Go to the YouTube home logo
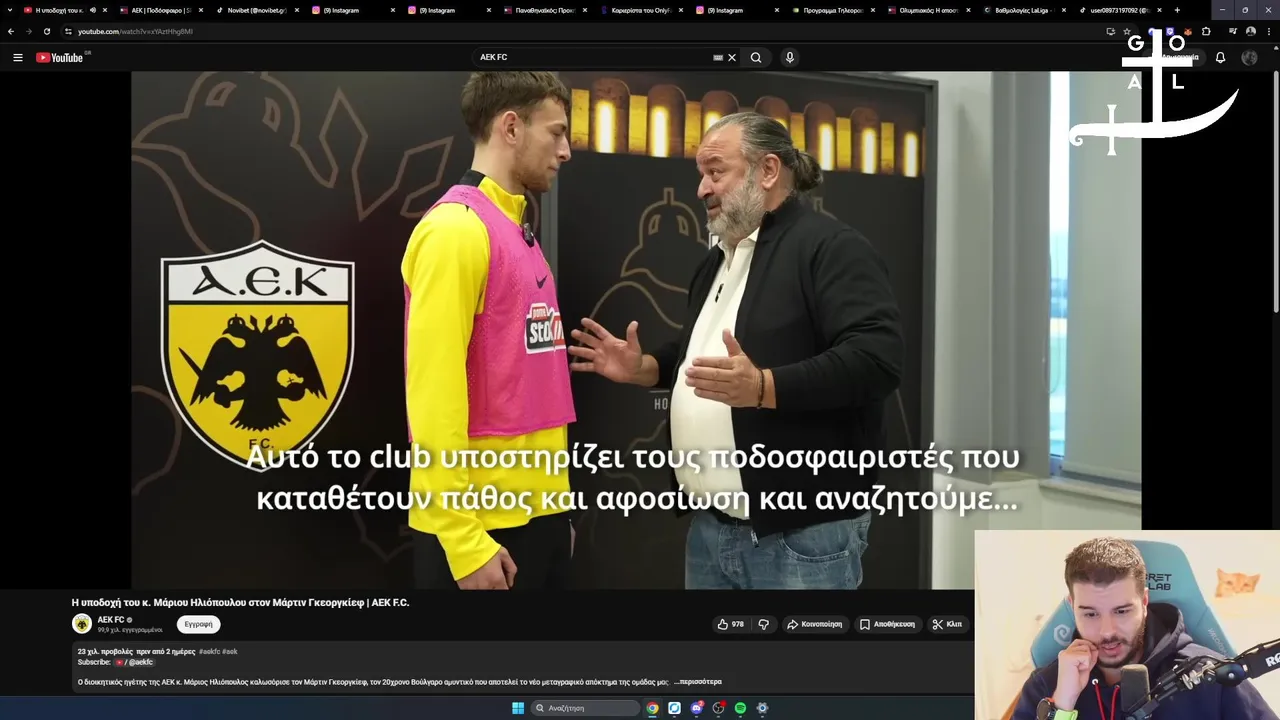Image resolution: width=1280 pixels, height=720 pixels. pos(60,57)
